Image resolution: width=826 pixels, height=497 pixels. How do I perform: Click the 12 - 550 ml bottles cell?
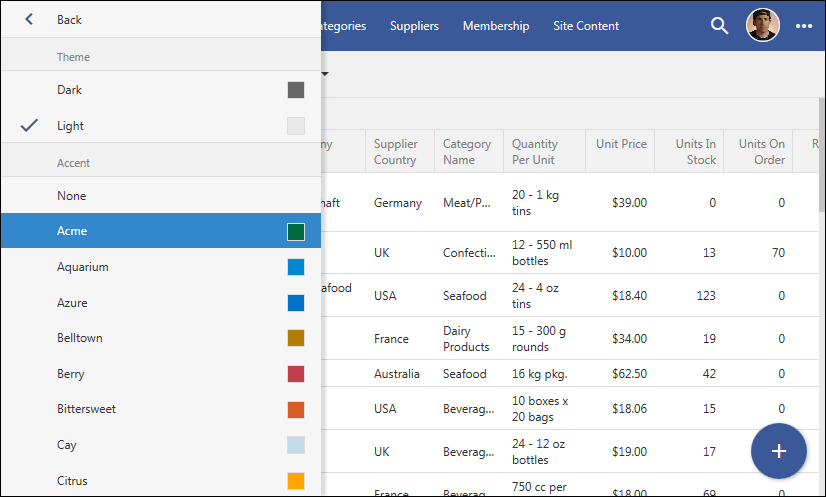542,253
